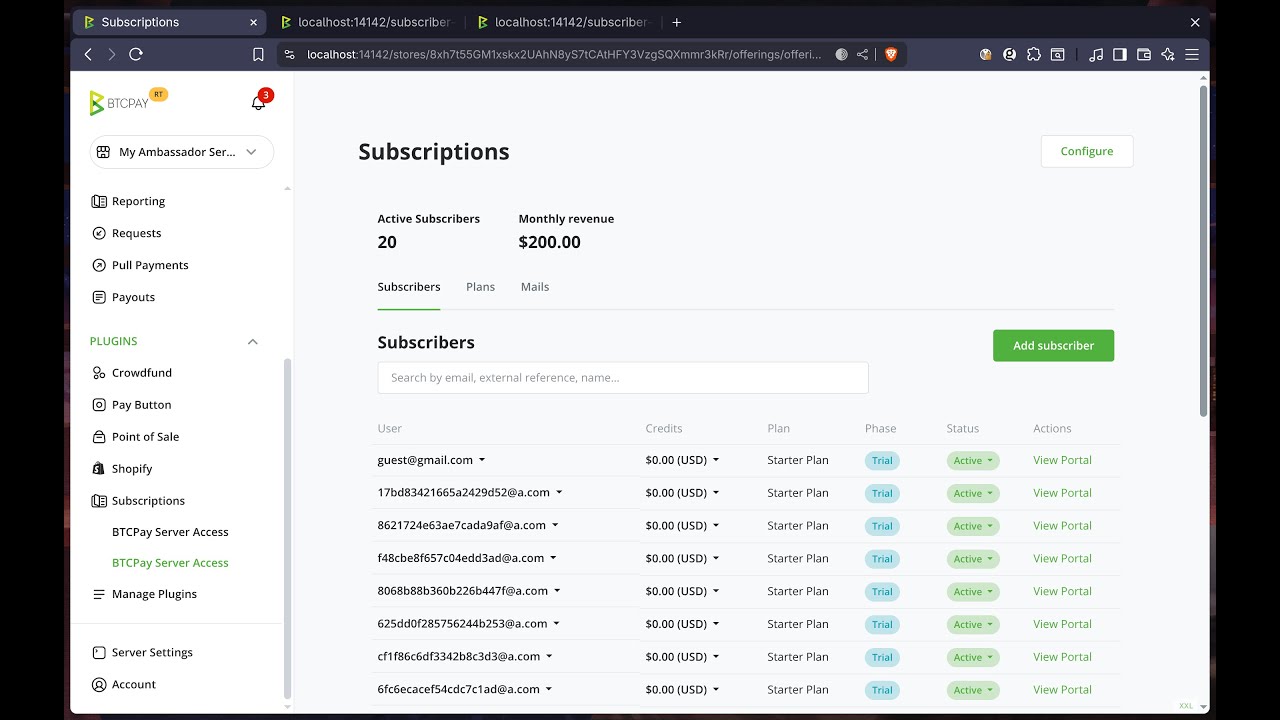Image resolution: width=1280 pixels, height=720 pixels.
Task: Collapse the PLUGINS section
Action: click(x=253, y=341)
